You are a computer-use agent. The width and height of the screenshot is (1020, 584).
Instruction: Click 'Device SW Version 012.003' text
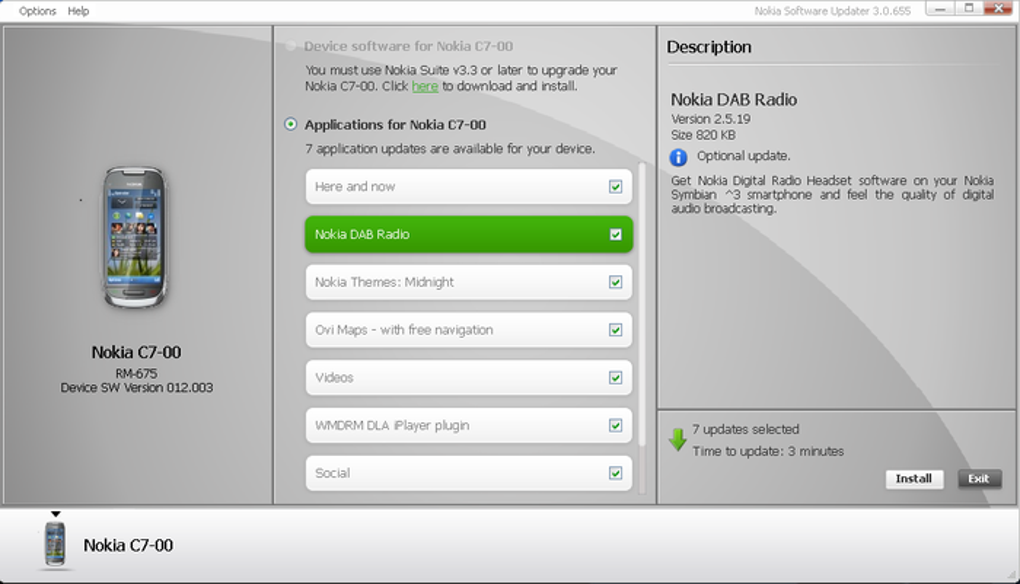pos(137,388)
